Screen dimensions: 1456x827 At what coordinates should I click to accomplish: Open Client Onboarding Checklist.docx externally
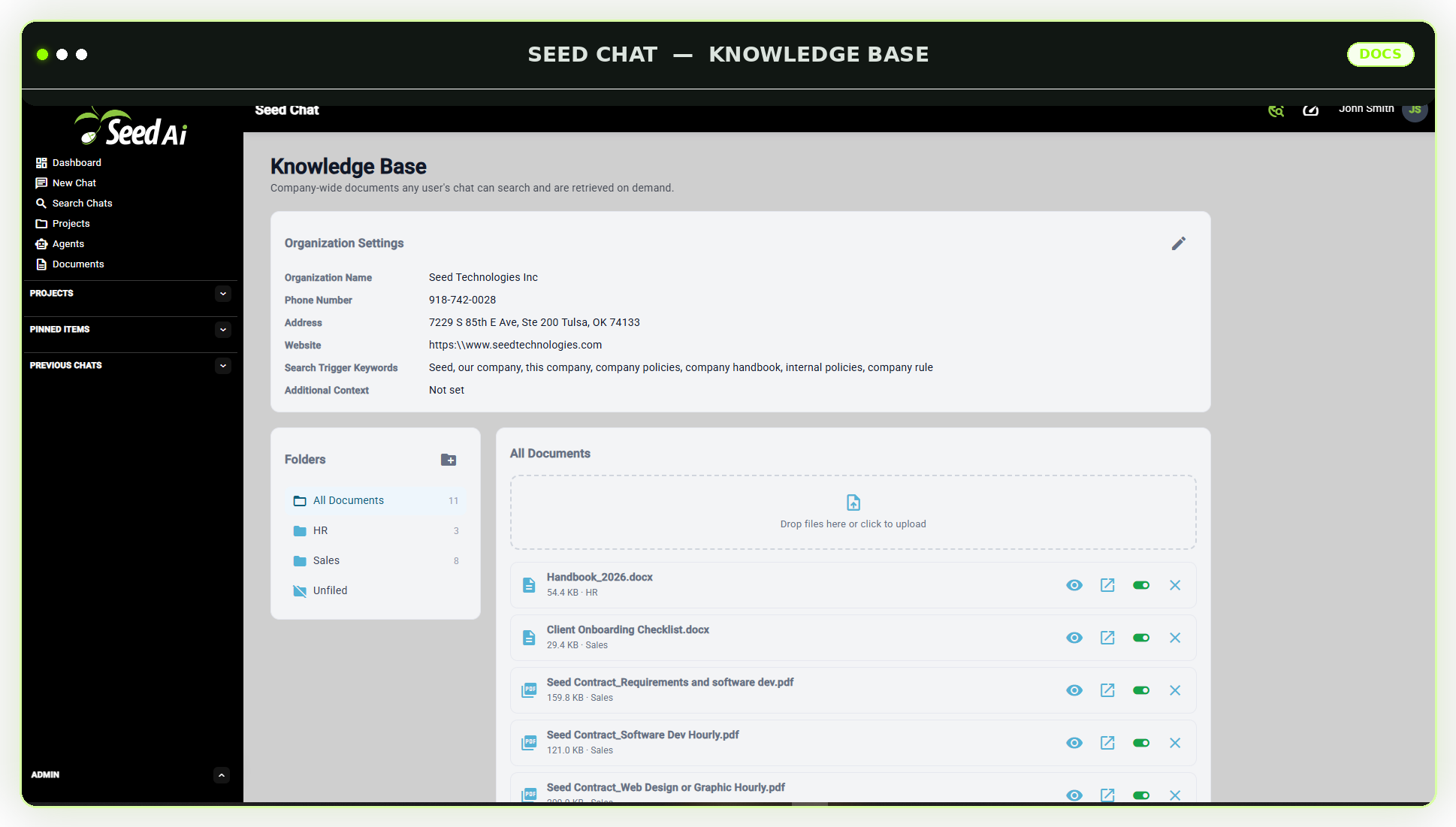[x=1107, y=638]
